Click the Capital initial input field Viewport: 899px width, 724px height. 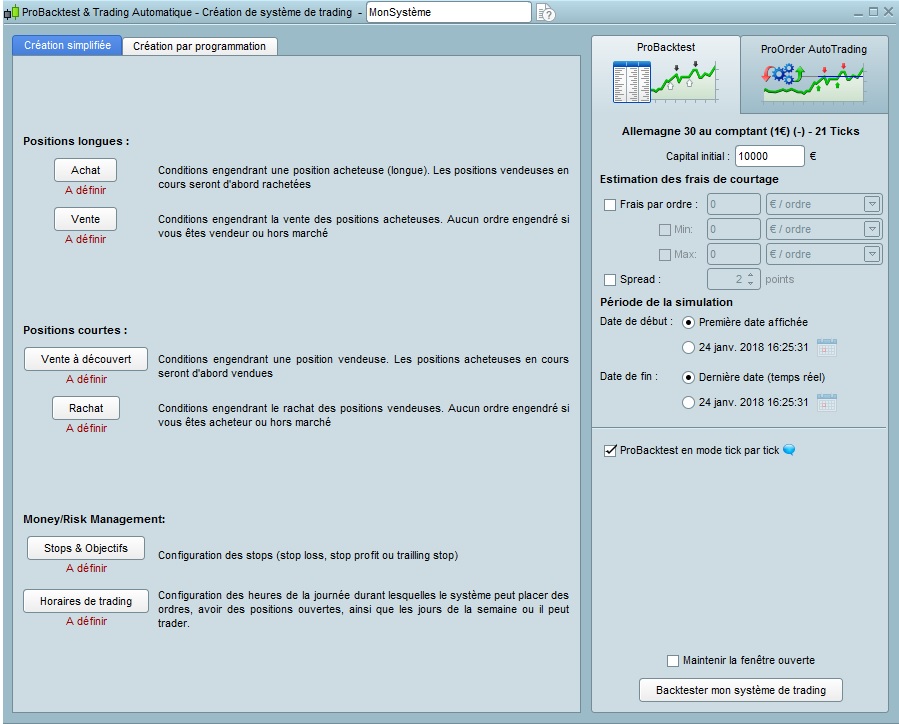[x=770, y=156]
